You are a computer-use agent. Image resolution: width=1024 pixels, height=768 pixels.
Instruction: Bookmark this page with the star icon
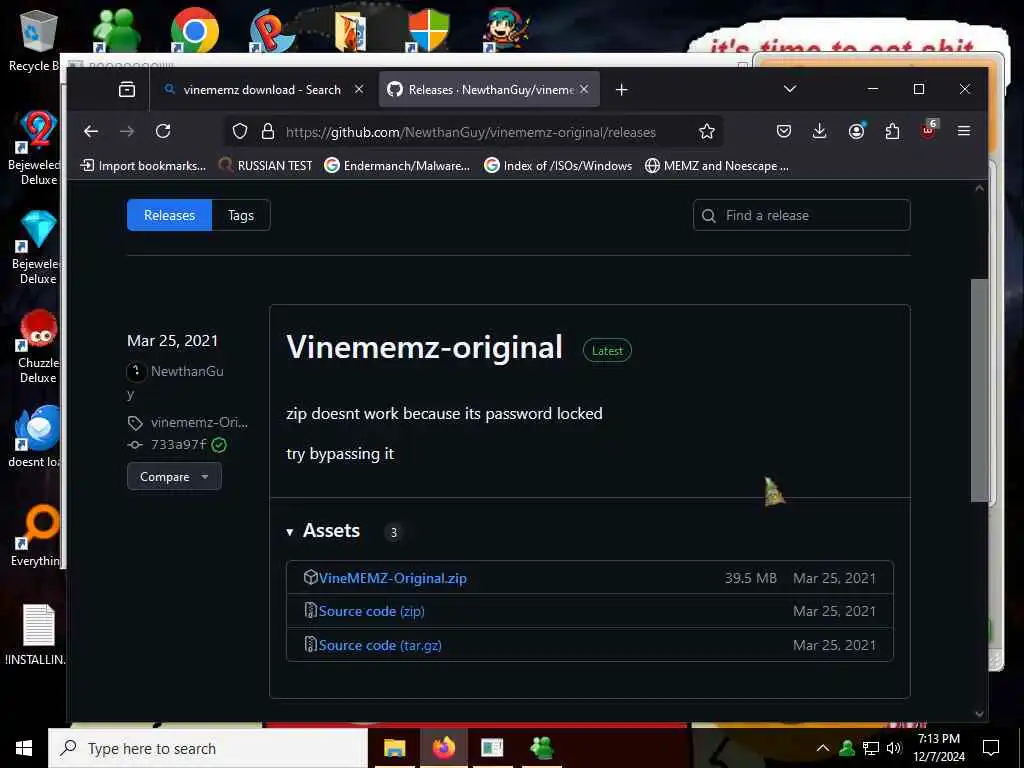click(707, 131)
